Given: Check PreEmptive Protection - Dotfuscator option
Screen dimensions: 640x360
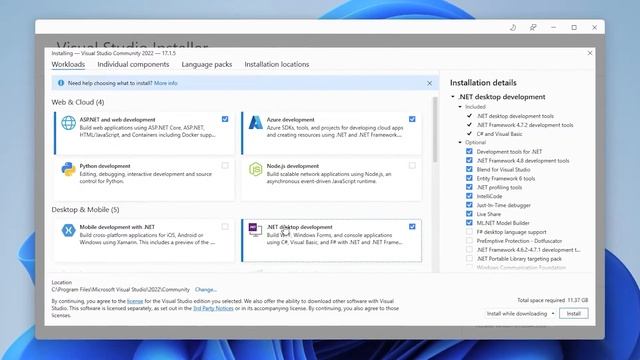Looking at the screenshot, I should pyautogui.click(x=469, y=241).
